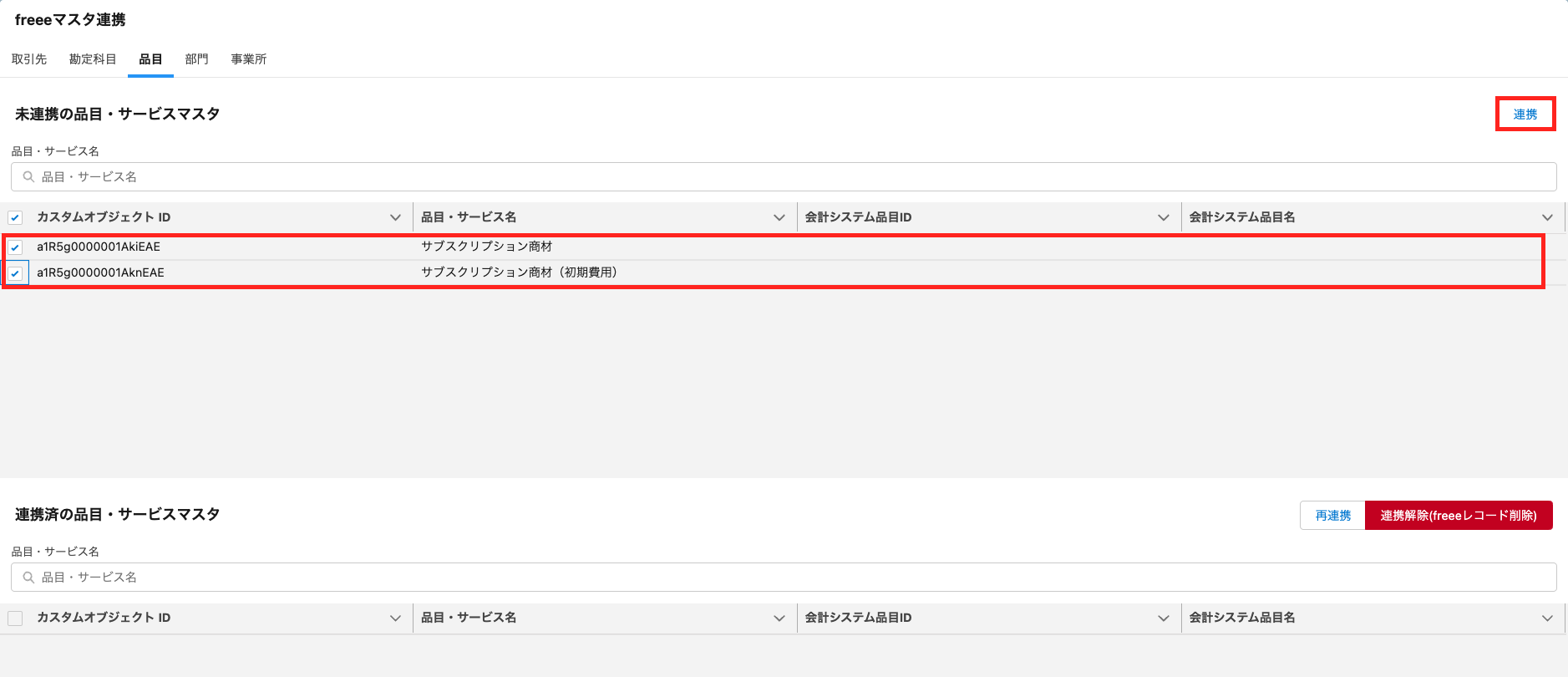Open 会計システム品目名 column menu in unlinked table
1568x677 pixels.
coord(1547,217)
